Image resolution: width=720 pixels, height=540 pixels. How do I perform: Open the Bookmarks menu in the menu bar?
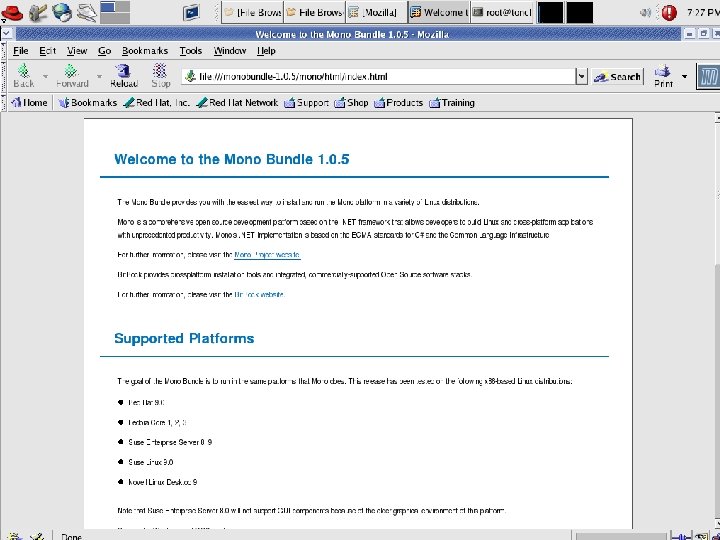[x=145, y=51]
